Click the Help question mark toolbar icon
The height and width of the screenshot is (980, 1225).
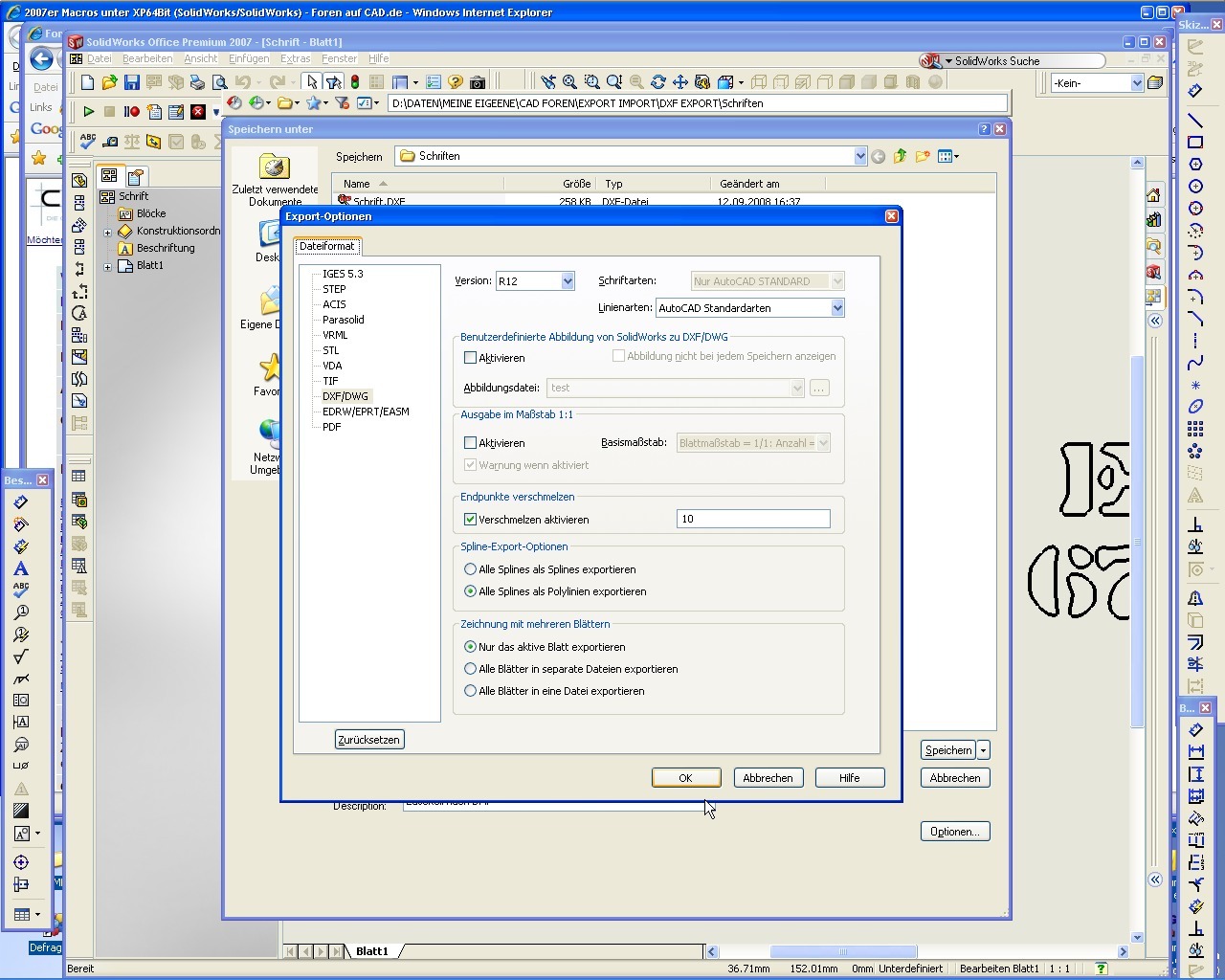click(x=456, y=82)
